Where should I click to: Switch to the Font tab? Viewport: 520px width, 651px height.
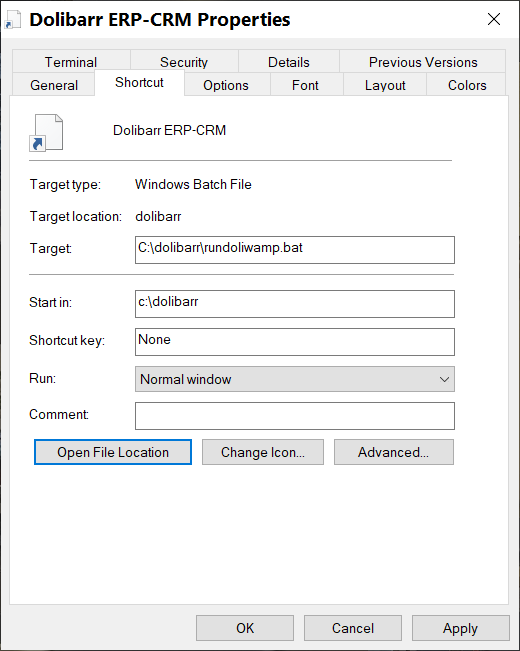pyautogui.click(x=305, y=85)
